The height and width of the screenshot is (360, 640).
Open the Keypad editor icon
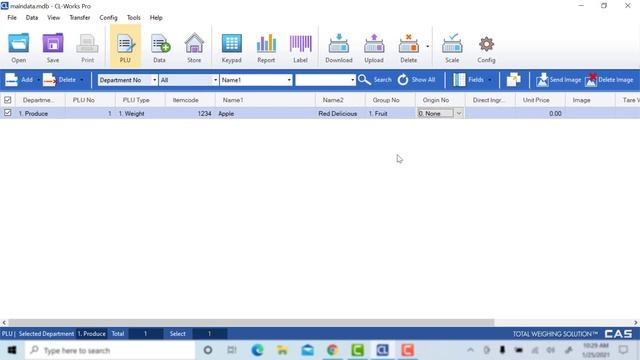pyautogui.click(x=231, y=47)
